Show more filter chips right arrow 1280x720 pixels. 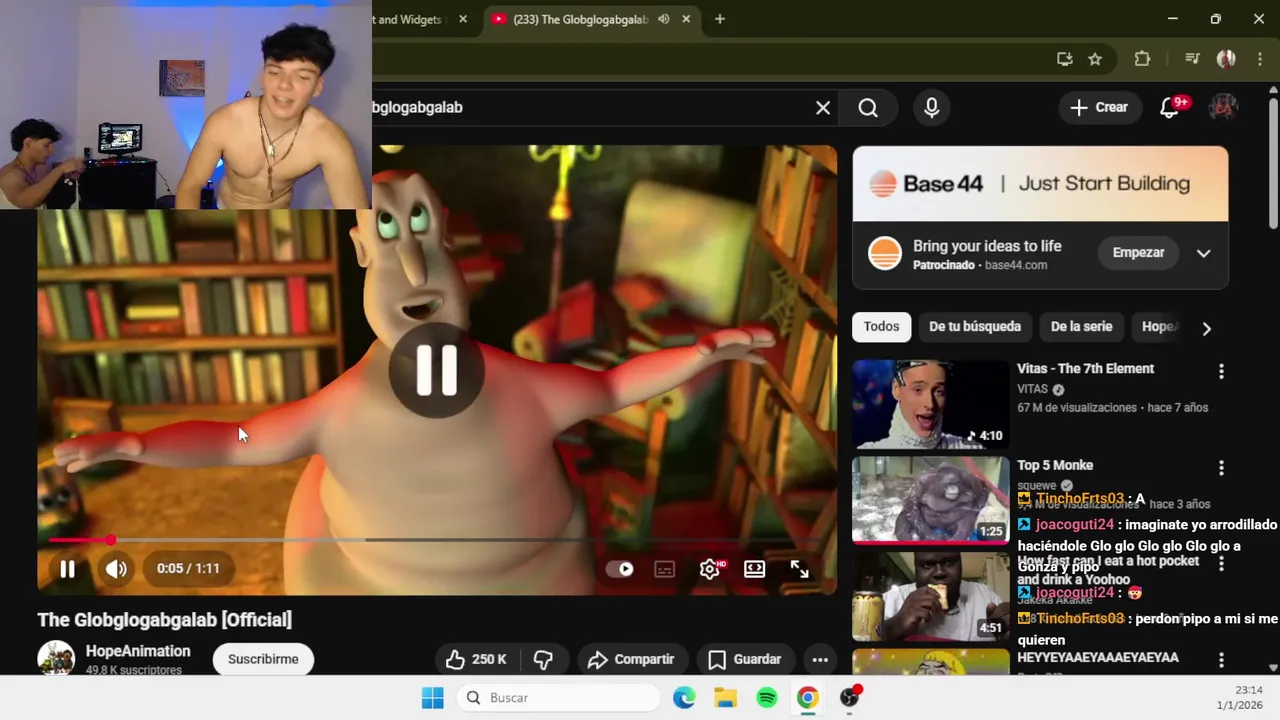point(1206,328)
